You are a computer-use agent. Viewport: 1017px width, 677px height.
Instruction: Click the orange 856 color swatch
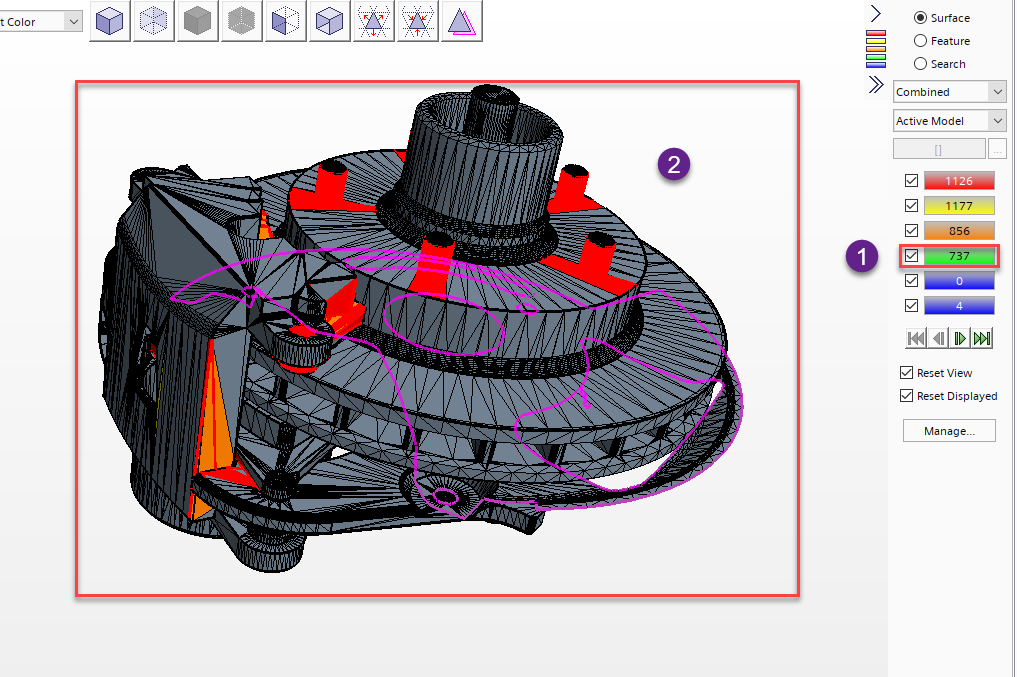tap(959, 230)
